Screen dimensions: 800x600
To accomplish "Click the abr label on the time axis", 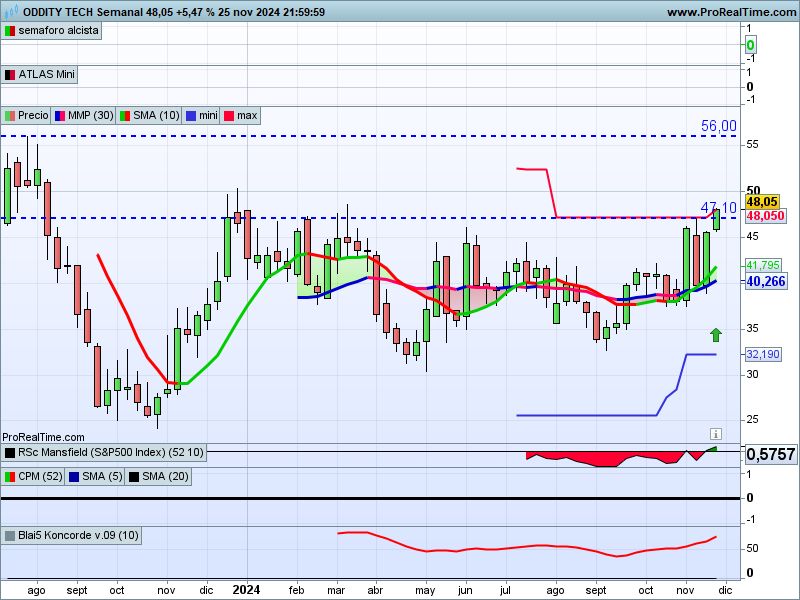I will (376, 590).
